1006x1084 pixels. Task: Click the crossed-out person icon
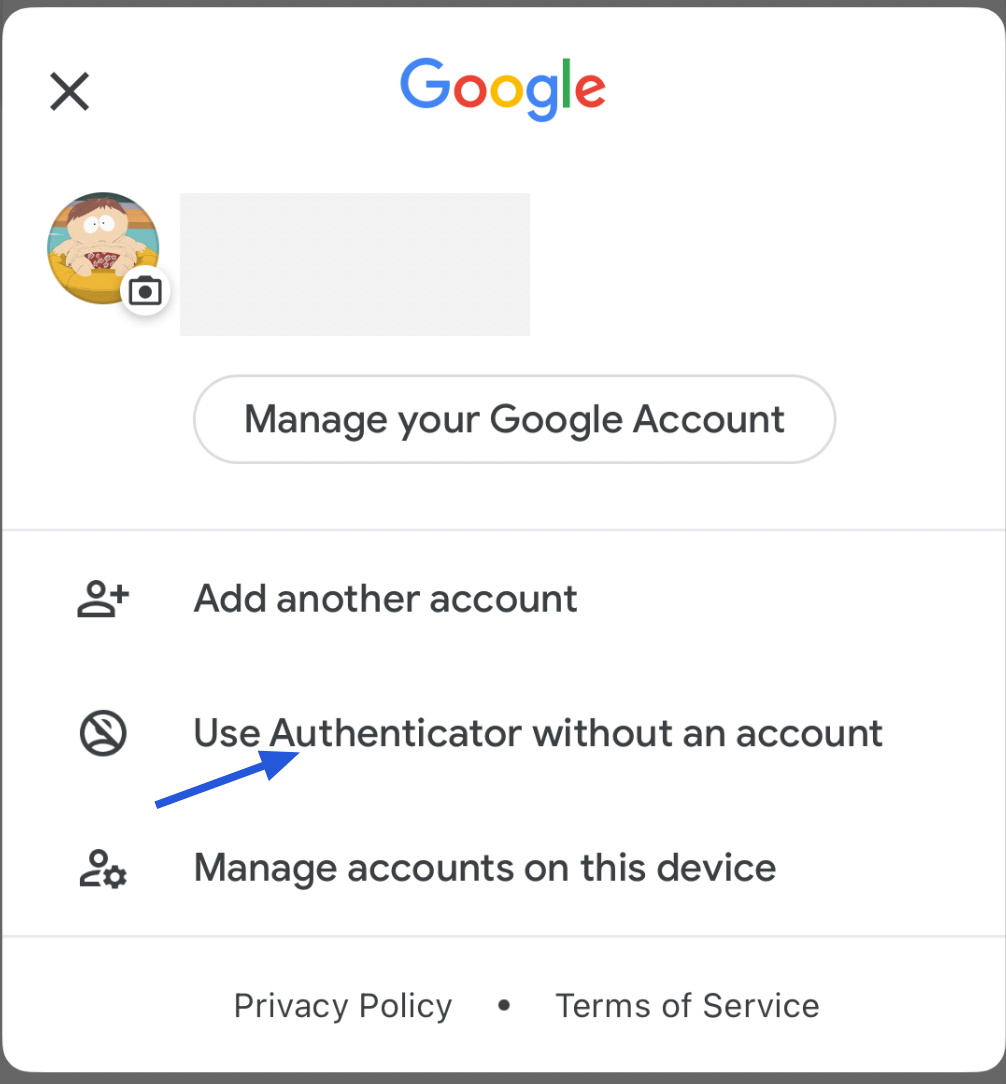click(103, 733)
